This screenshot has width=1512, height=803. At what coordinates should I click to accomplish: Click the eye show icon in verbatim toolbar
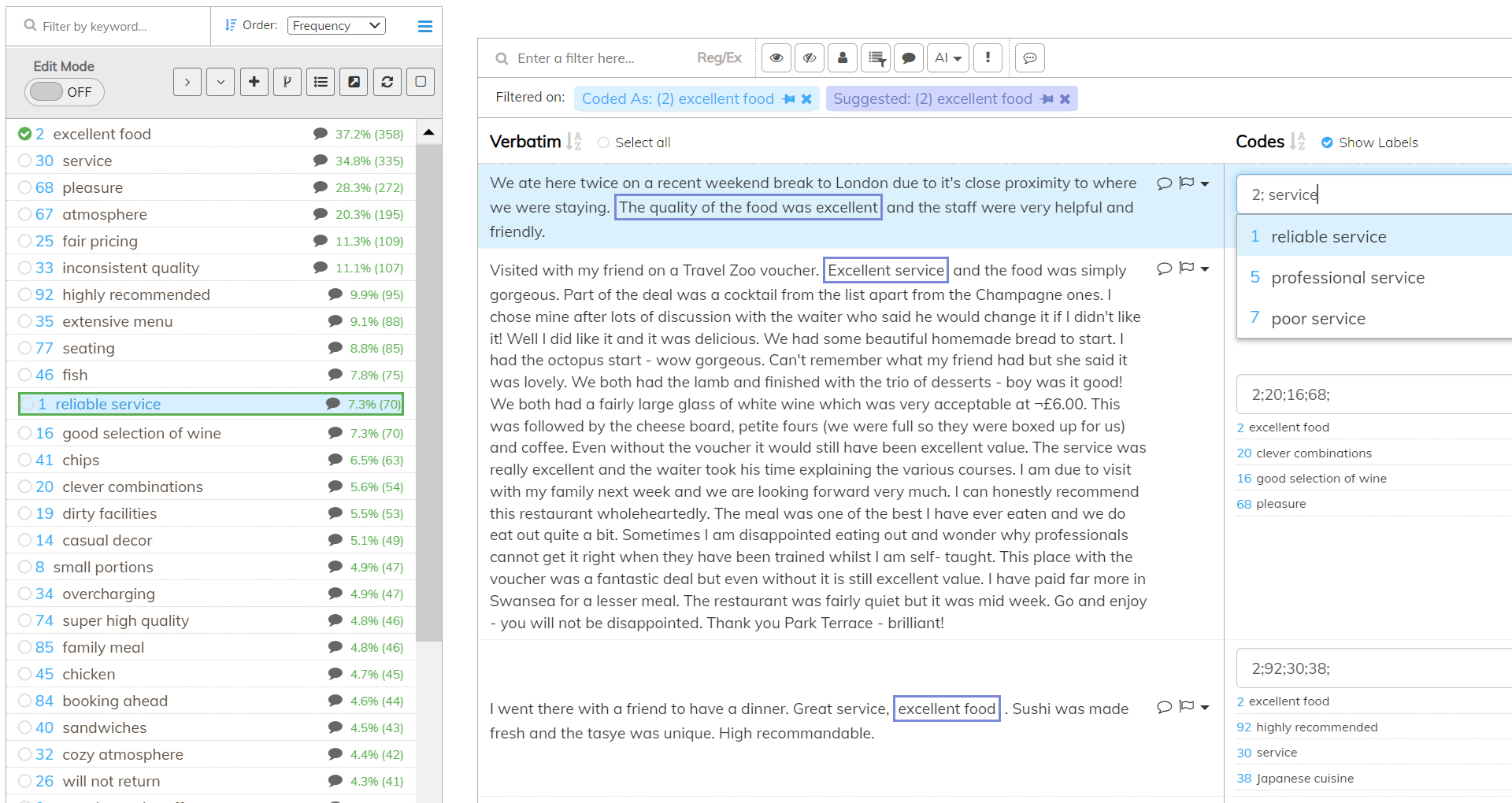pyautogui.click(x=776, y=57)
